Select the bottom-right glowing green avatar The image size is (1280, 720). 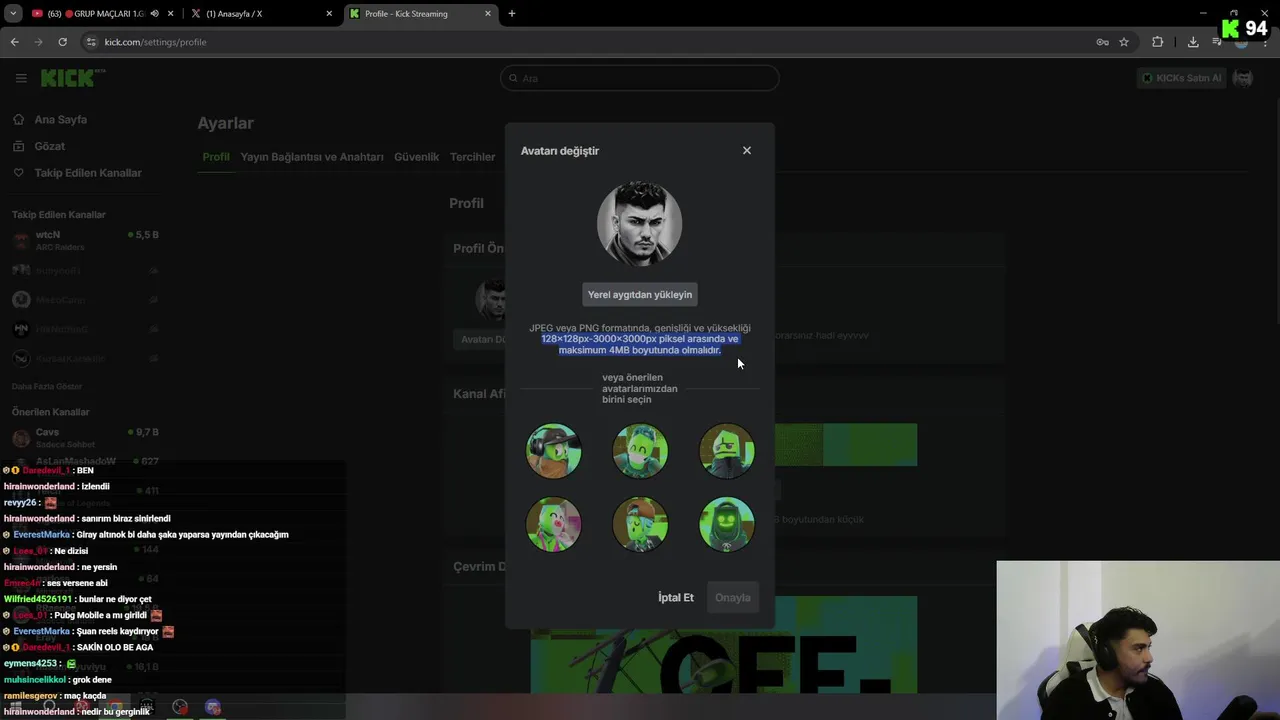point(727,524)
